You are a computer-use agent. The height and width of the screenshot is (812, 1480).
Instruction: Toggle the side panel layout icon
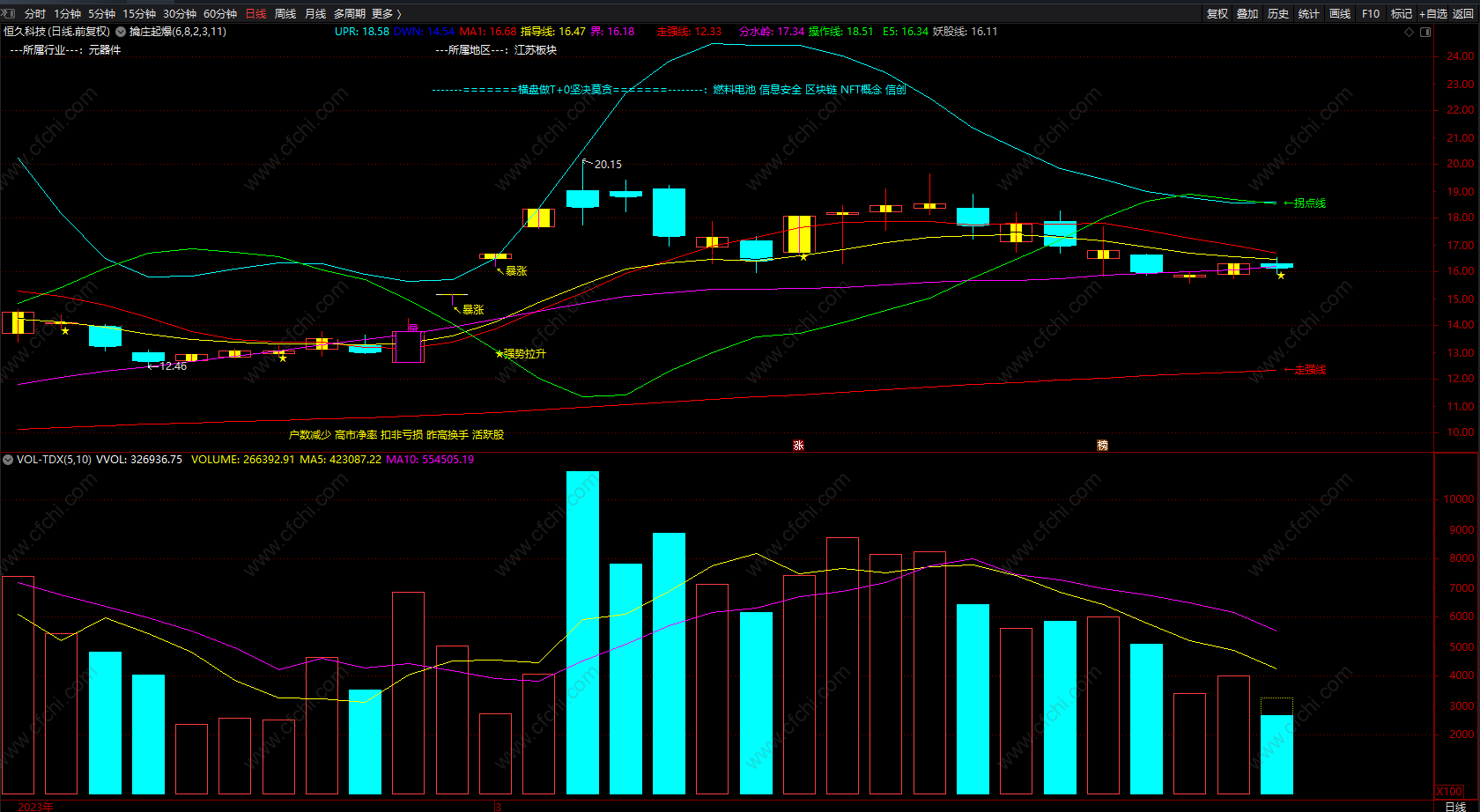1425,32
